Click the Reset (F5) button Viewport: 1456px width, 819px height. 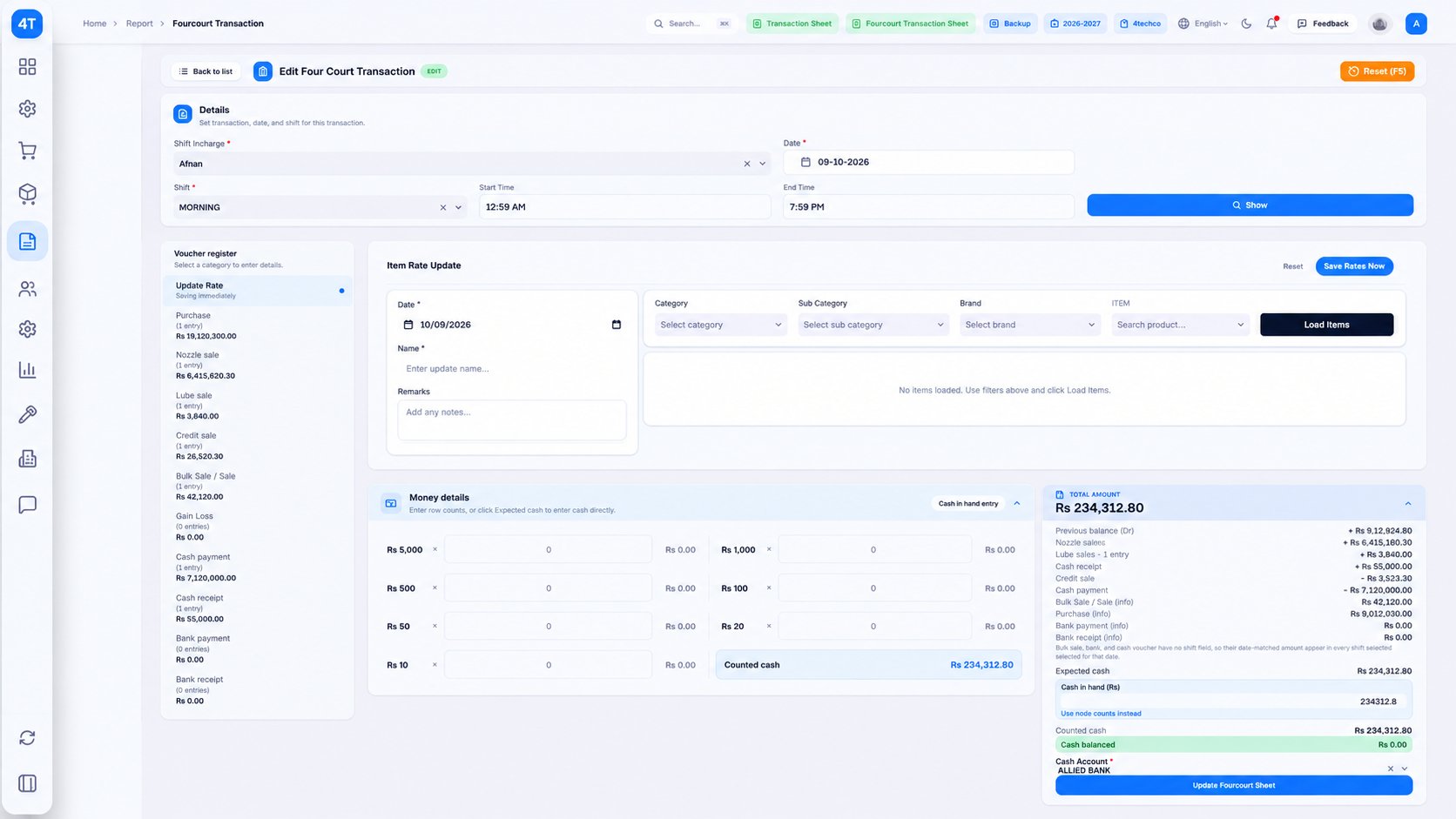tap(1377, 71)
